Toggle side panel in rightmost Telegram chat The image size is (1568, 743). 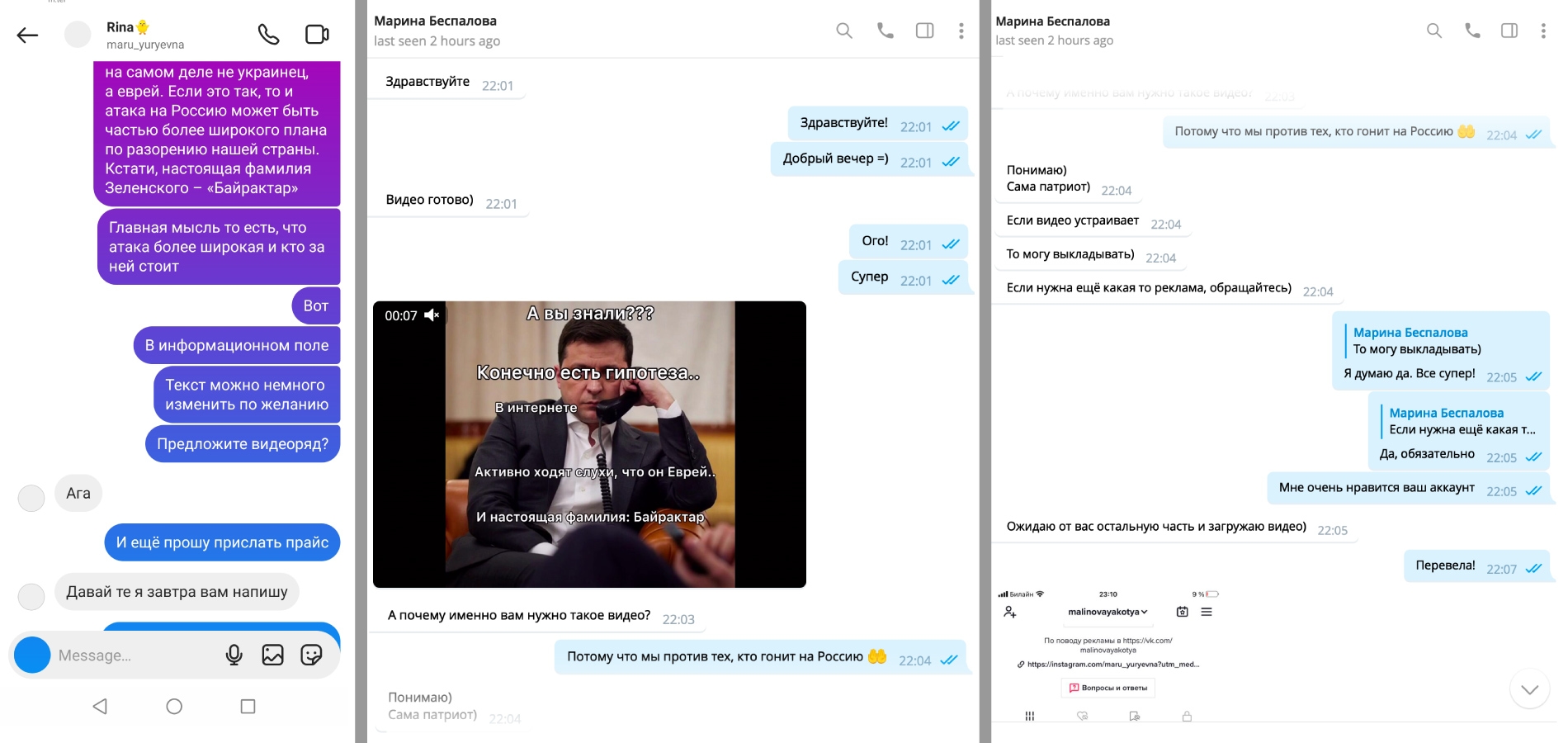point(1509,31)
